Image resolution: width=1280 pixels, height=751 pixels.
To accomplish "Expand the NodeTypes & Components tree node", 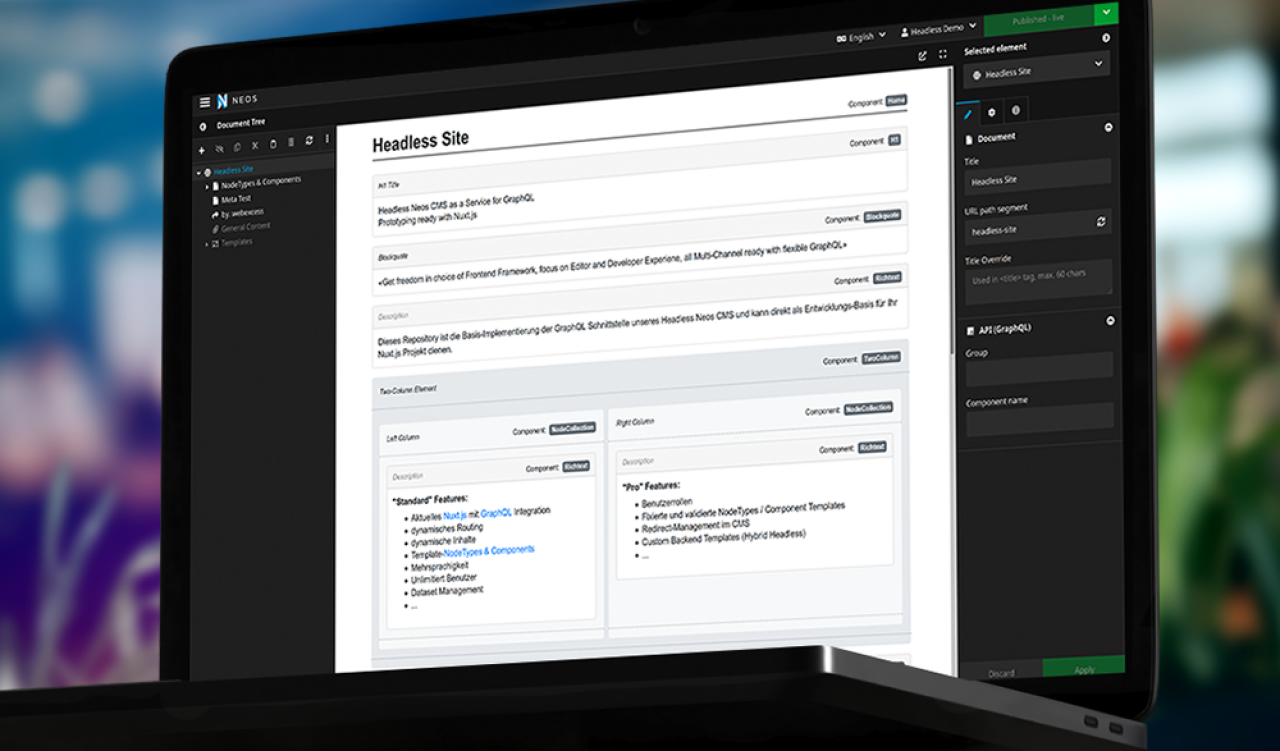I will pyautogui.click(x=207, y=186).
